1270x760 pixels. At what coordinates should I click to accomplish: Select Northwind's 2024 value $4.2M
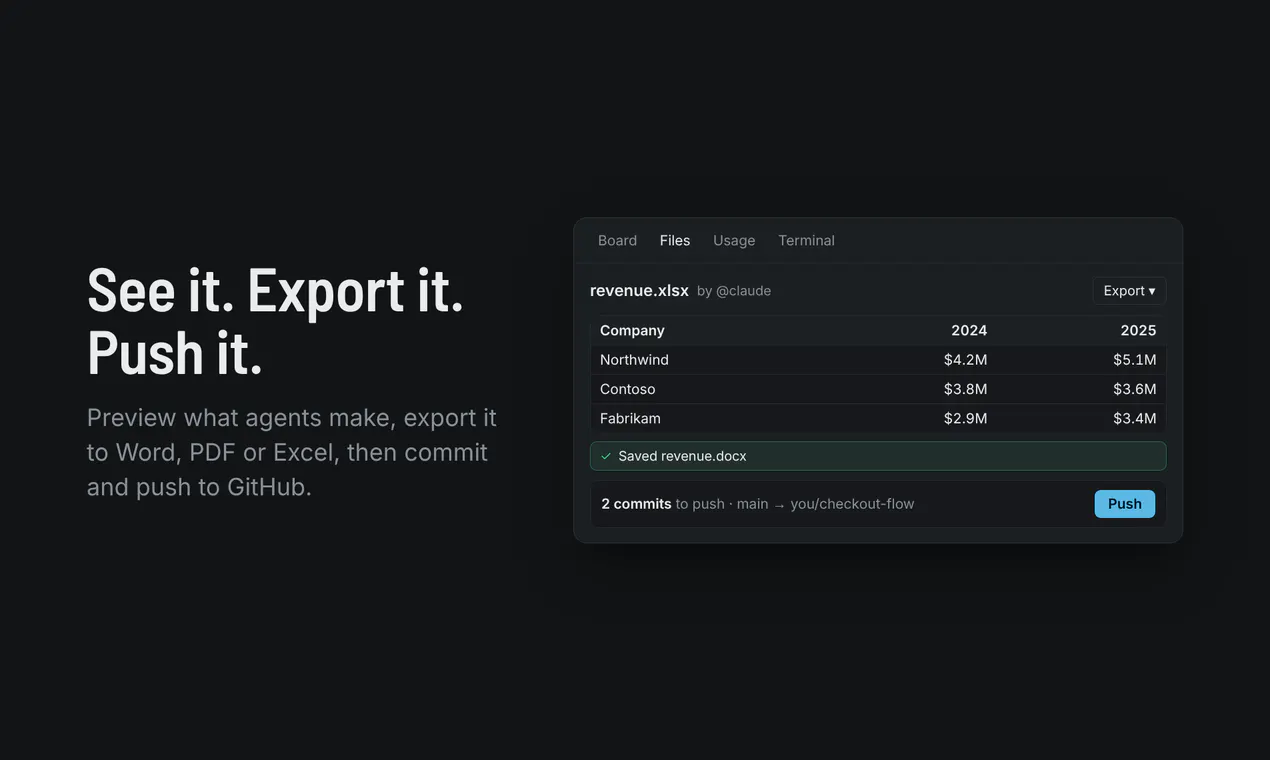(965, 360)
